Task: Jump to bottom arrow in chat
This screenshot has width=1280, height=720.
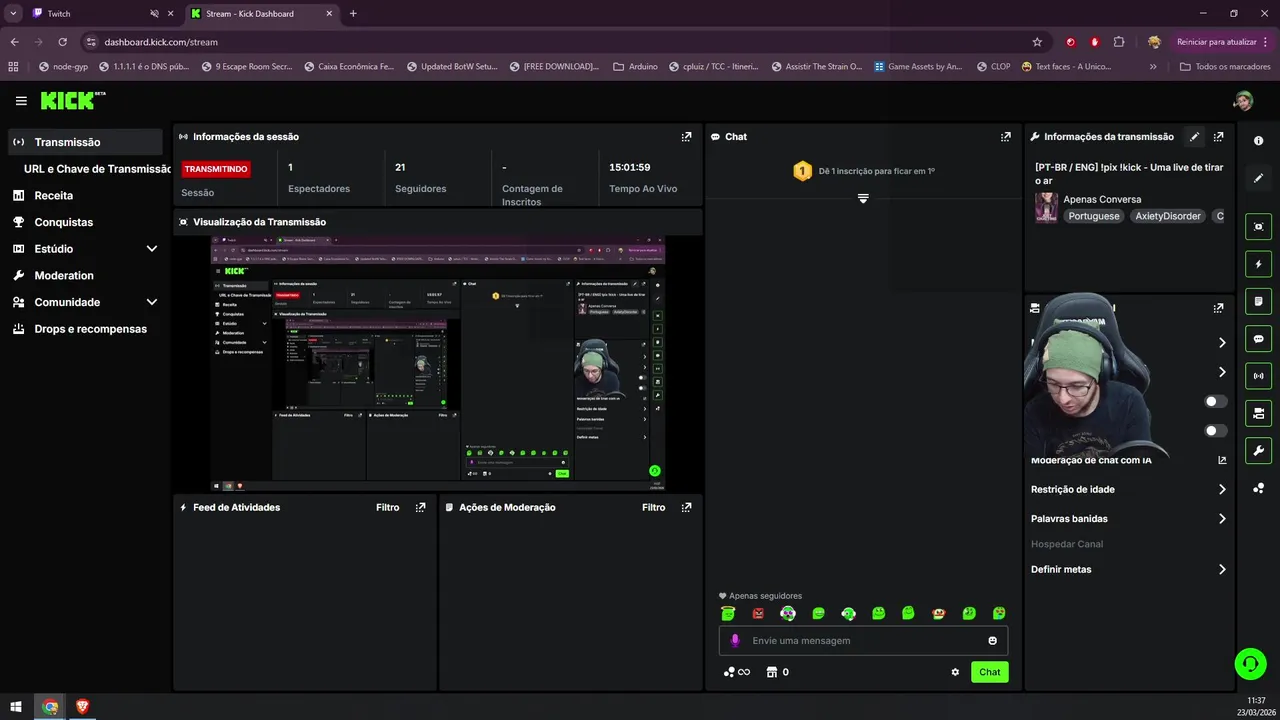Action: 863,198
